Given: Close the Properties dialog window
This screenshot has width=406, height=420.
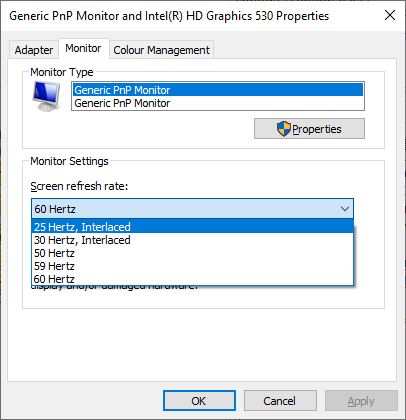Looking at the screenshot, I should 390,15.
